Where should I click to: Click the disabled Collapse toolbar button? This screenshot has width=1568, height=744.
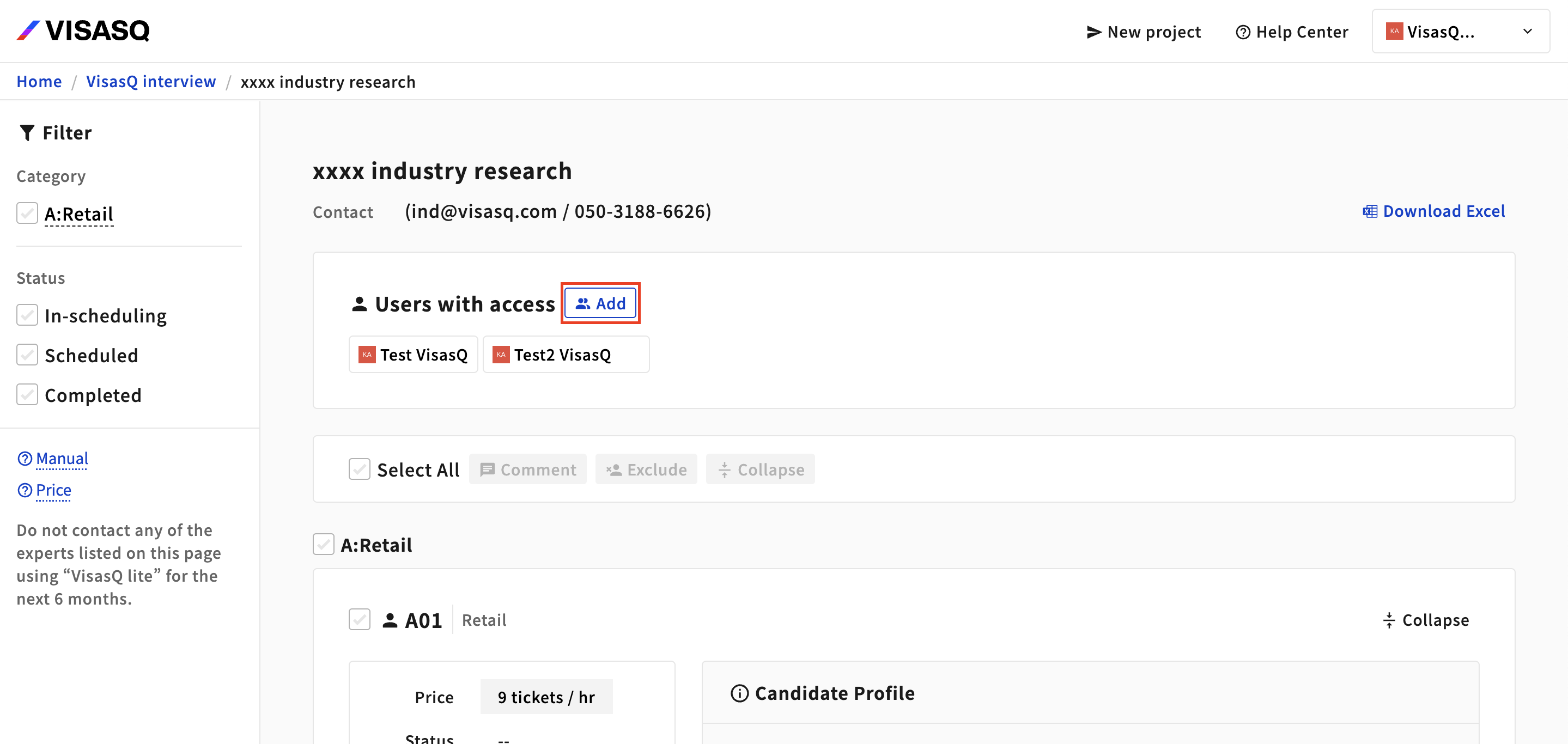(x=760, y=469)
